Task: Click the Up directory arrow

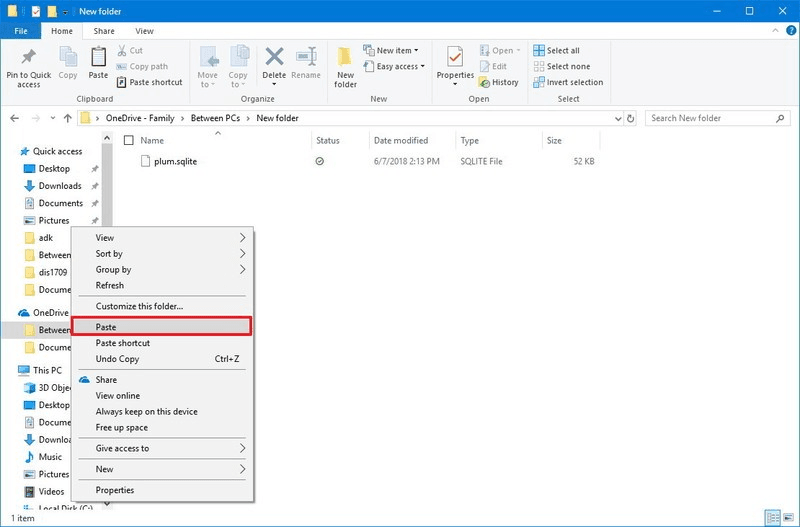Action: click(66, 118)
